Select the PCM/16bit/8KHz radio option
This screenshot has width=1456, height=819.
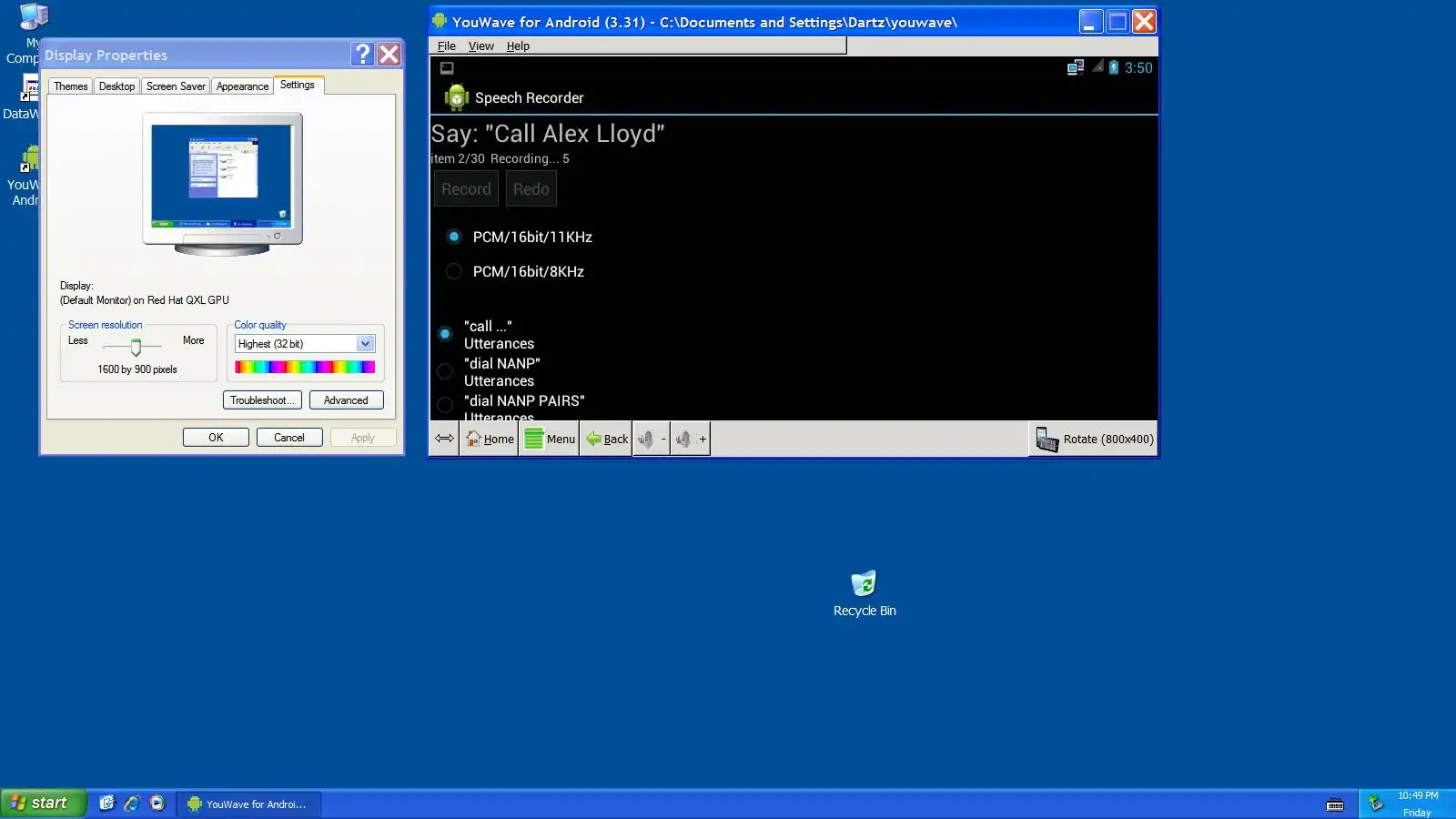pyautogui.click(x=454, y=271)
